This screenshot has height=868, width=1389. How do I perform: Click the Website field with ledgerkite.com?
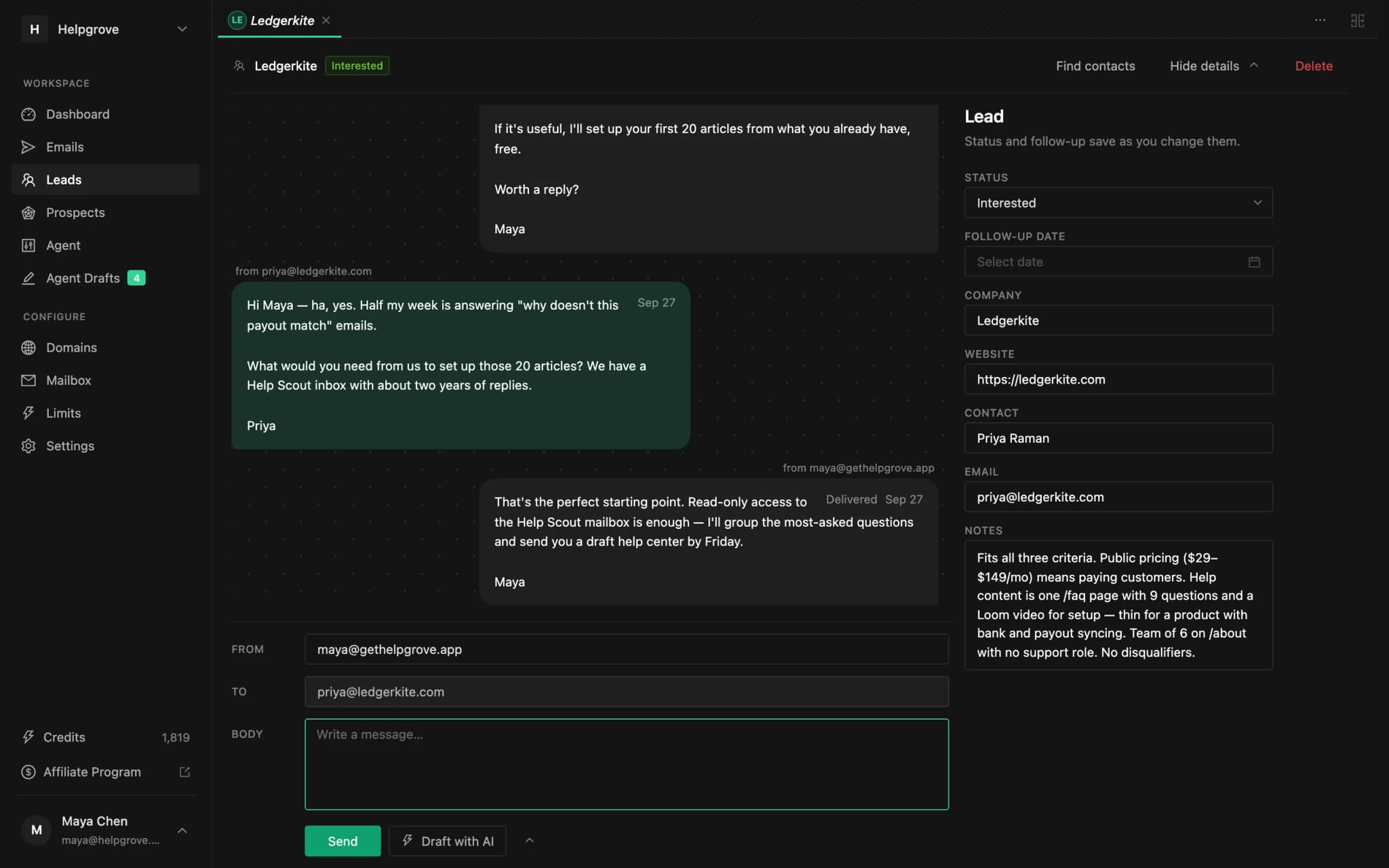[1118, 379]
